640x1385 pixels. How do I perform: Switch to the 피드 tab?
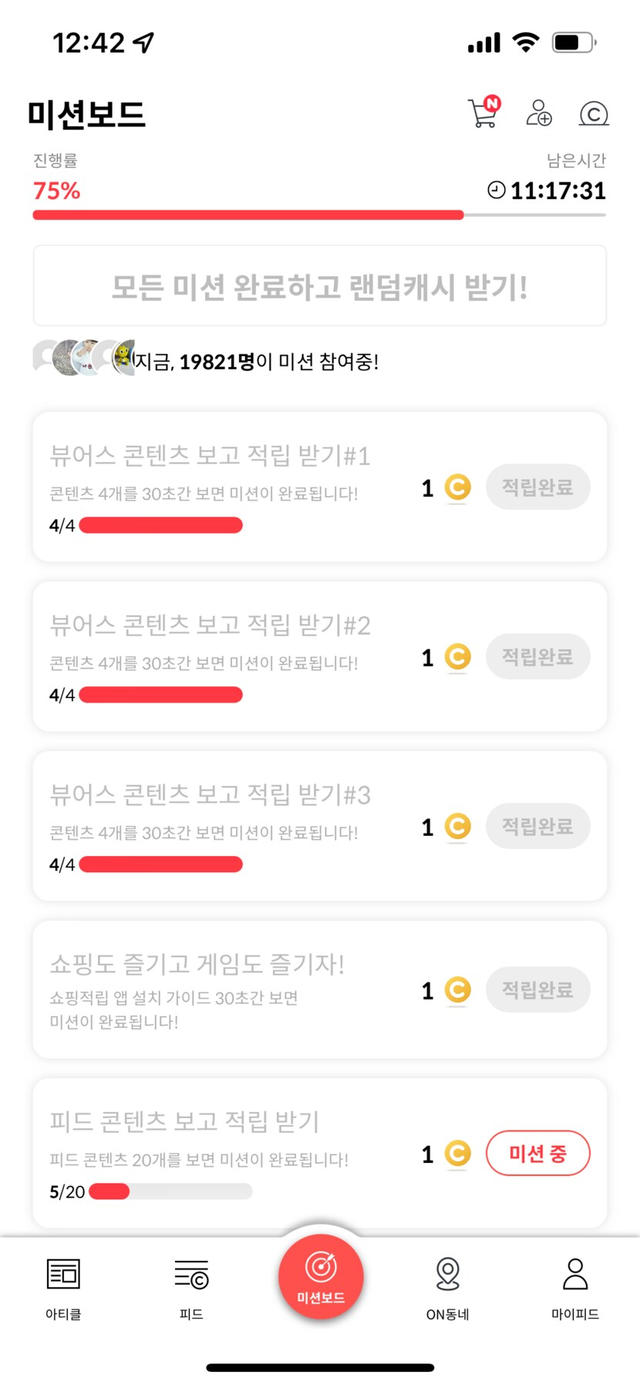tap(191, 1287)
